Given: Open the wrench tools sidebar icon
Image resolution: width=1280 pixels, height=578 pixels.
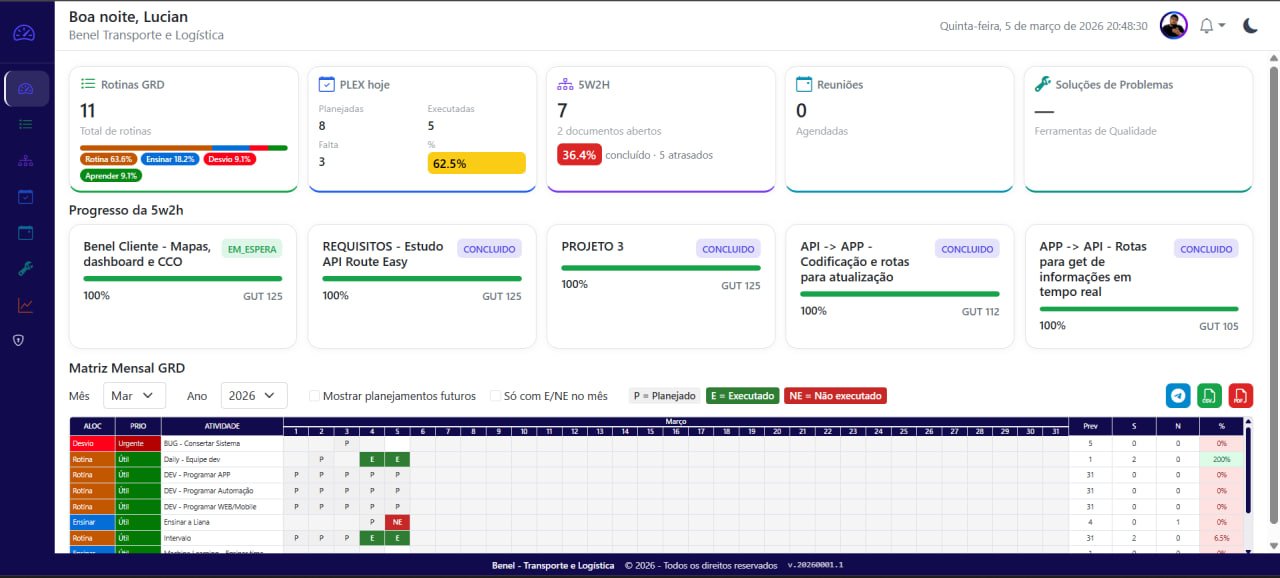Looking at the screenshot, I should [x=26, y=268].
